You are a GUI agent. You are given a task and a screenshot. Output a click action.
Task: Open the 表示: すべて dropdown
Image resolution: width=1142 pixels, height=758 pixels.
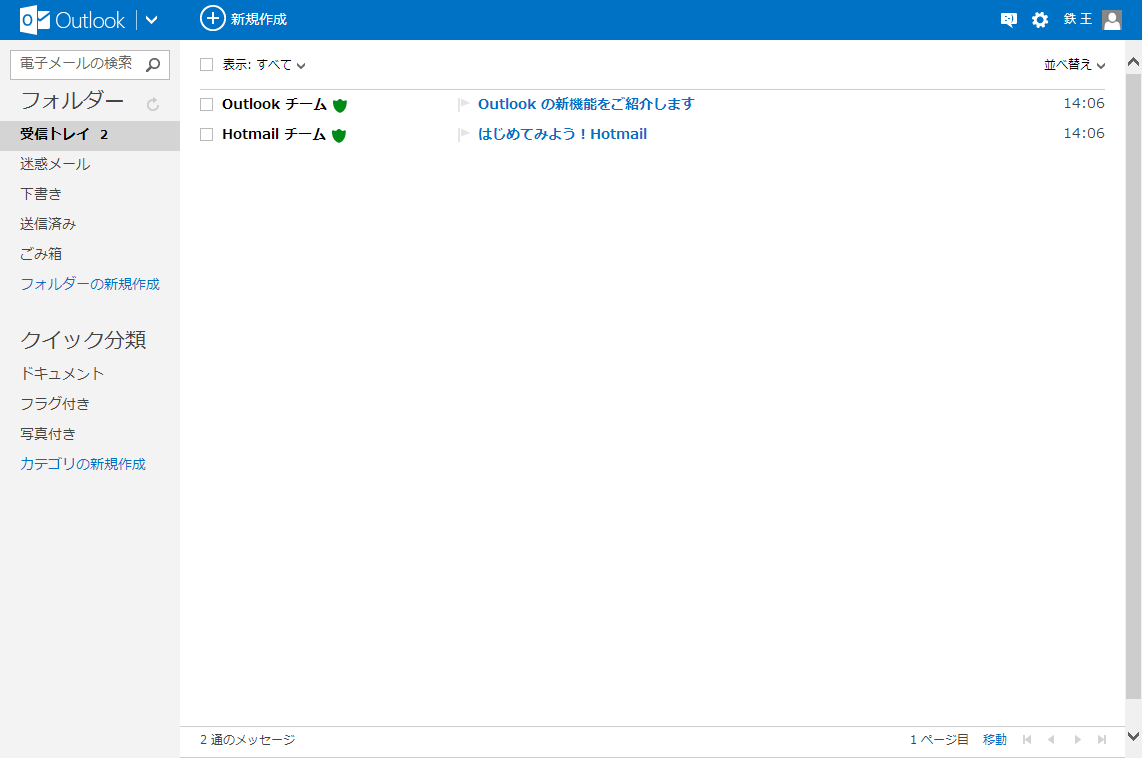click(264, 65)
